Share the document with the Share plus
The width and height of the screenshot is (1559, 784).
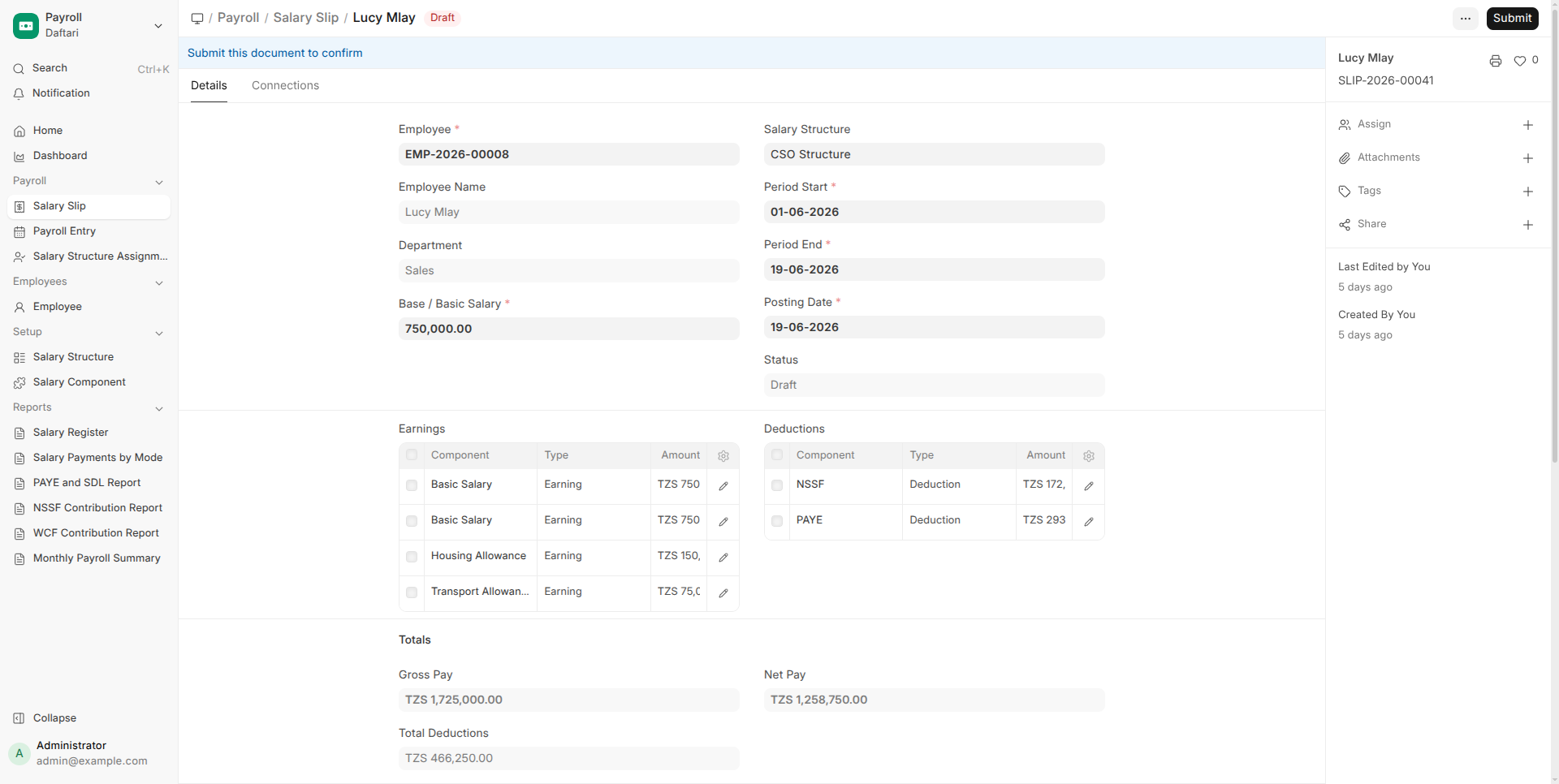coord(1528,225)
